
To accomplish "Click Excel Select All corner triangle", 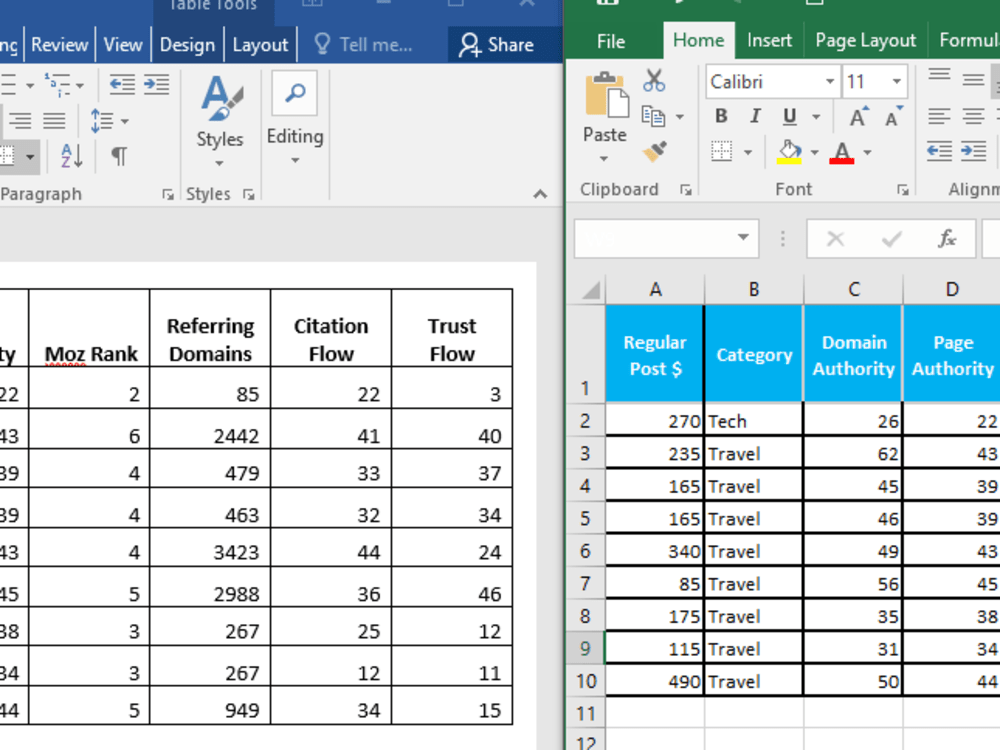I will [x=591, y=290].
